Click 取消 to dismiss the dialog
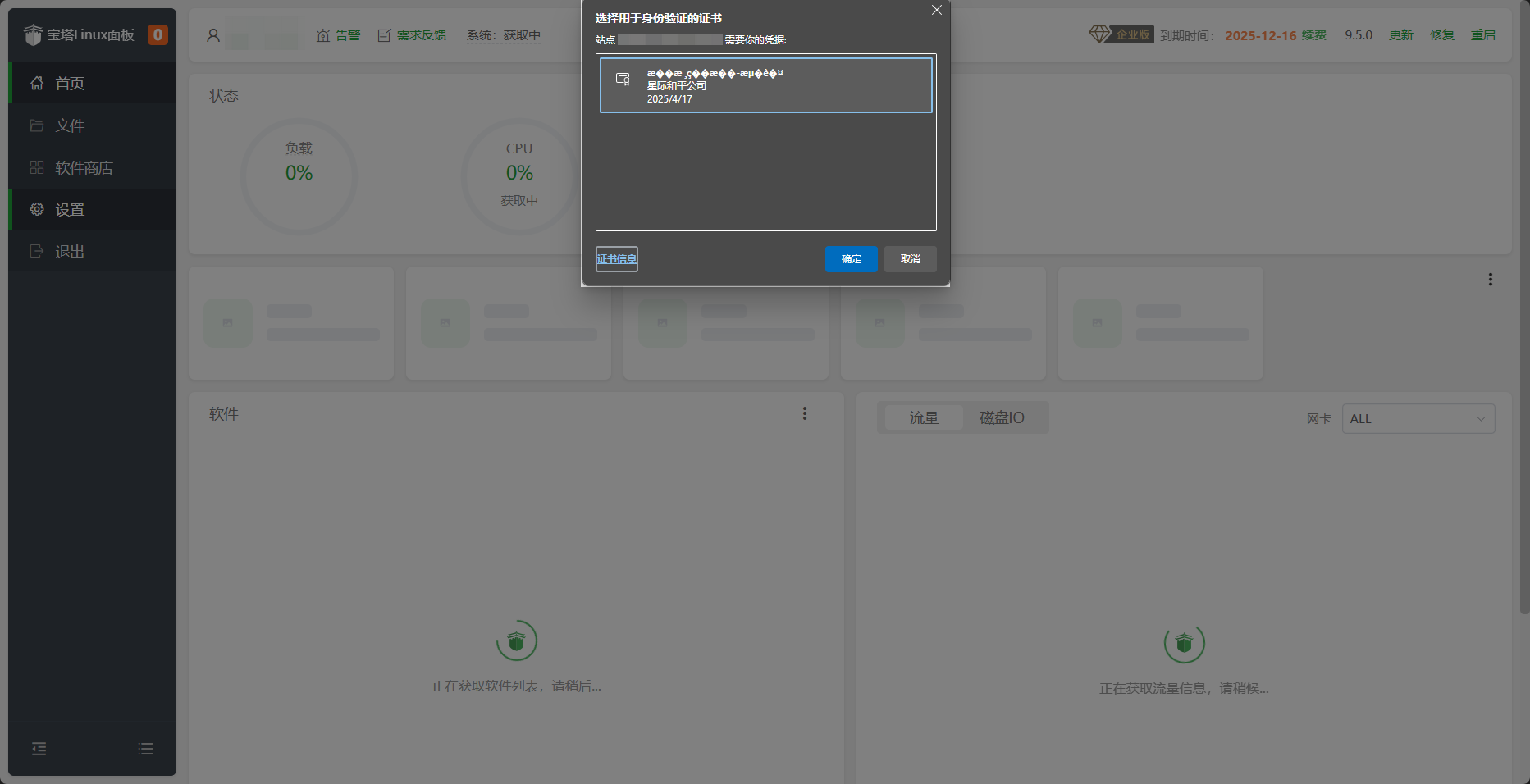This screenshot has width=1530, height=784. pos(910,259)
